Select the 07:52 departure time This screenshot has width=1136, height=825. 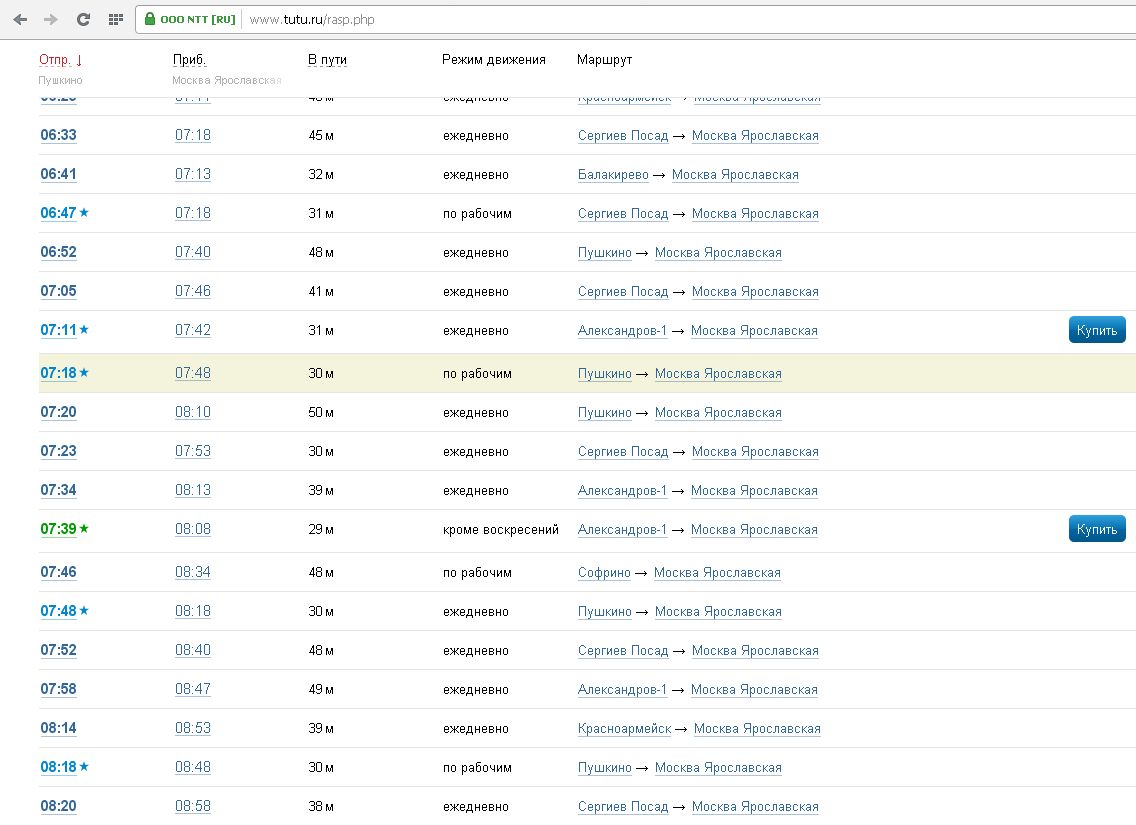(59, 651)
